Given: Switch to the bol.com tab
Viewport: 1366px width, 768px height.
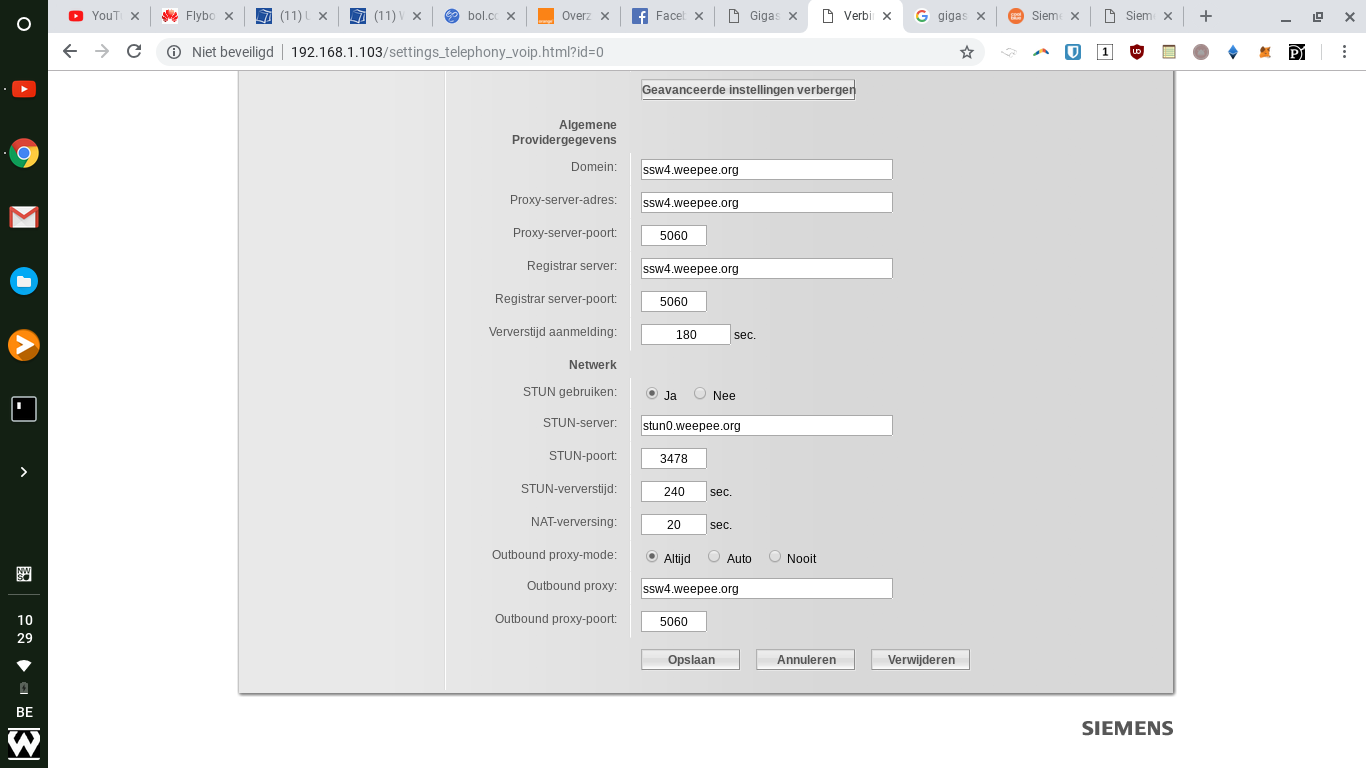Looking at the screenshot, I should tap(474, 16).
